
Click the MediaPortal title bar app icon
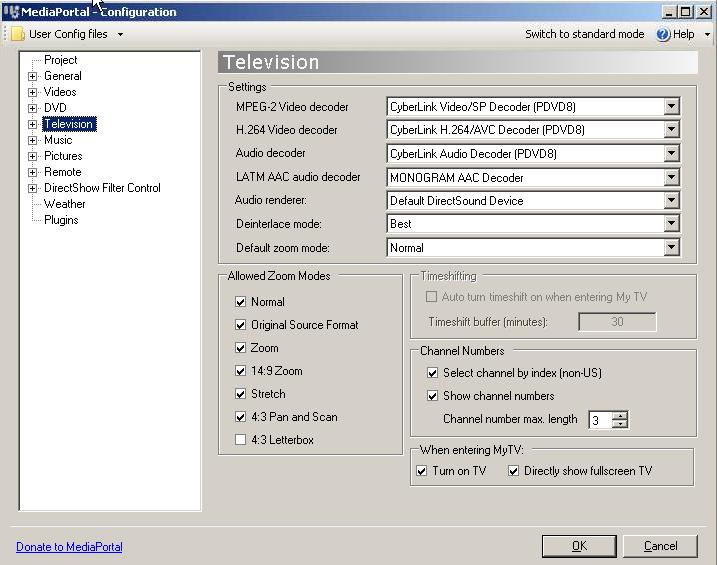[11, 12]
